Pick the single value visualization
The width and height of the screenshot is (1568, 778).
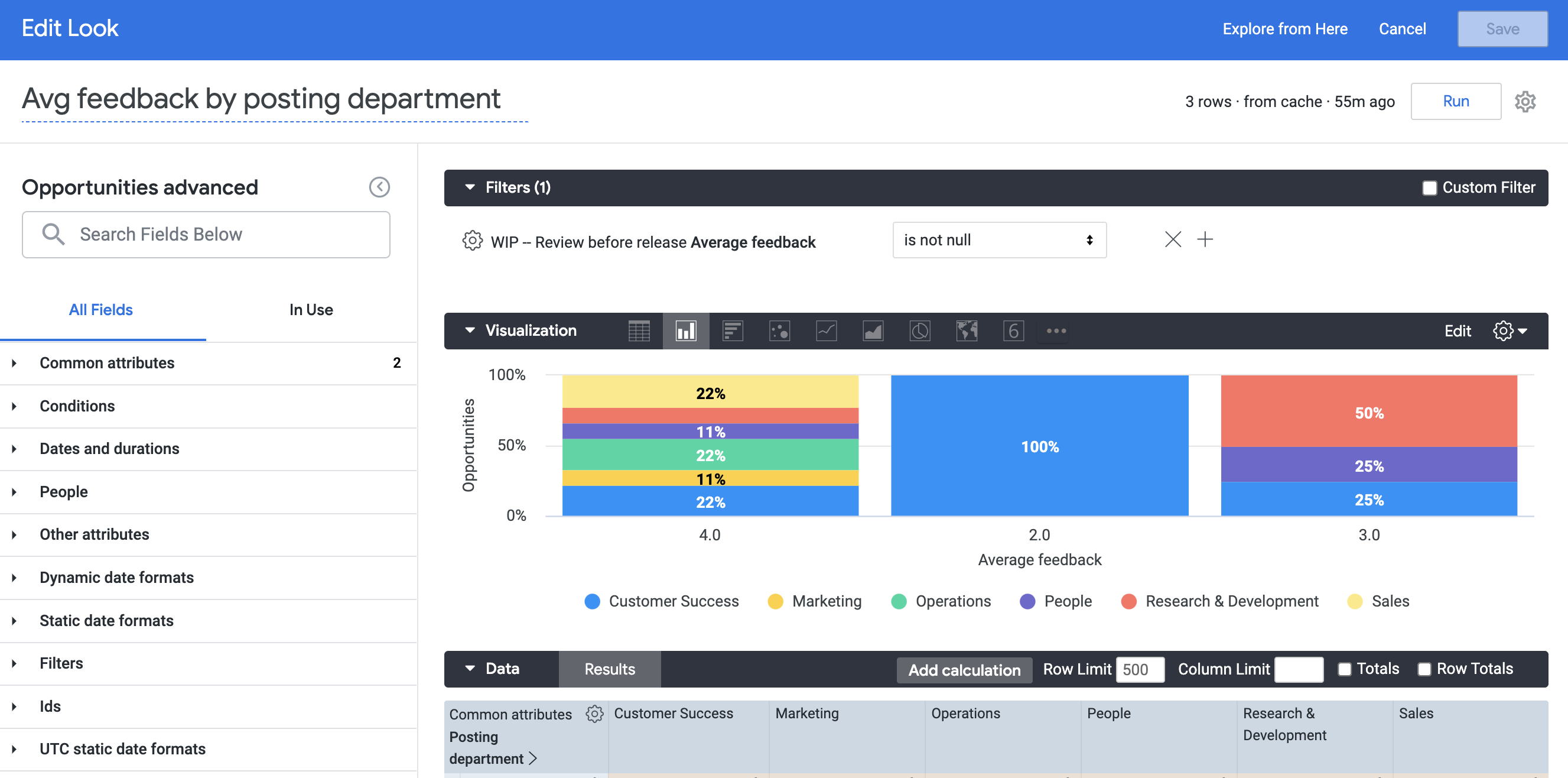click(x=1013, y=331)
